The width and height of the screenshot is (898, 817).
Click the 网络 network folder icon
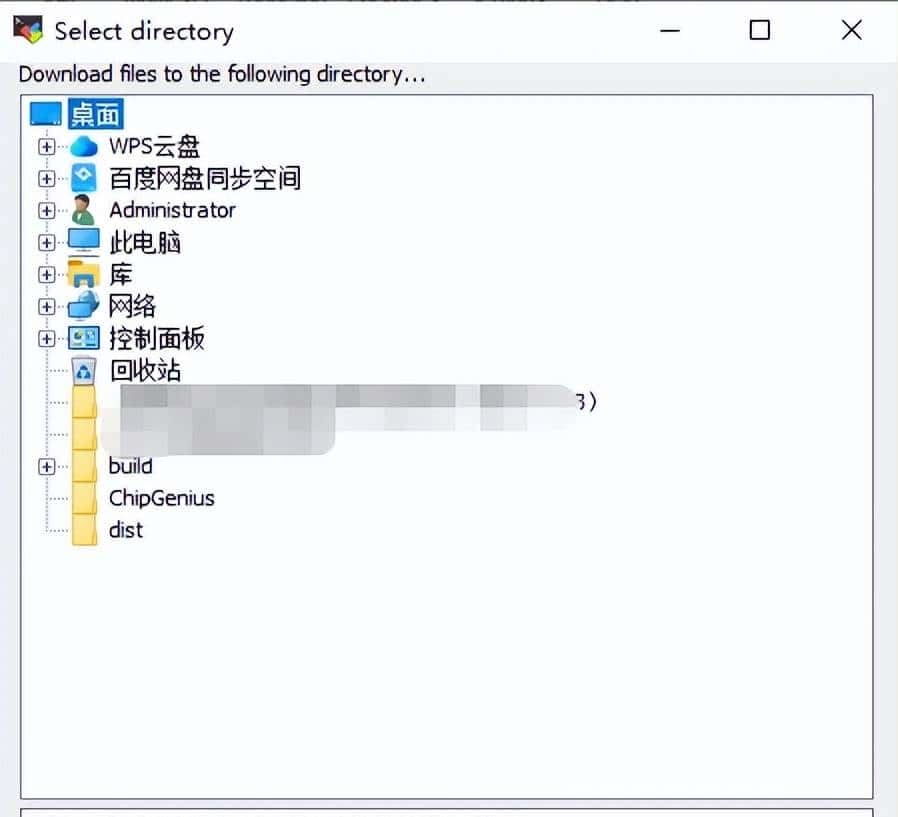pyautogui.click(x=84, y=306)
